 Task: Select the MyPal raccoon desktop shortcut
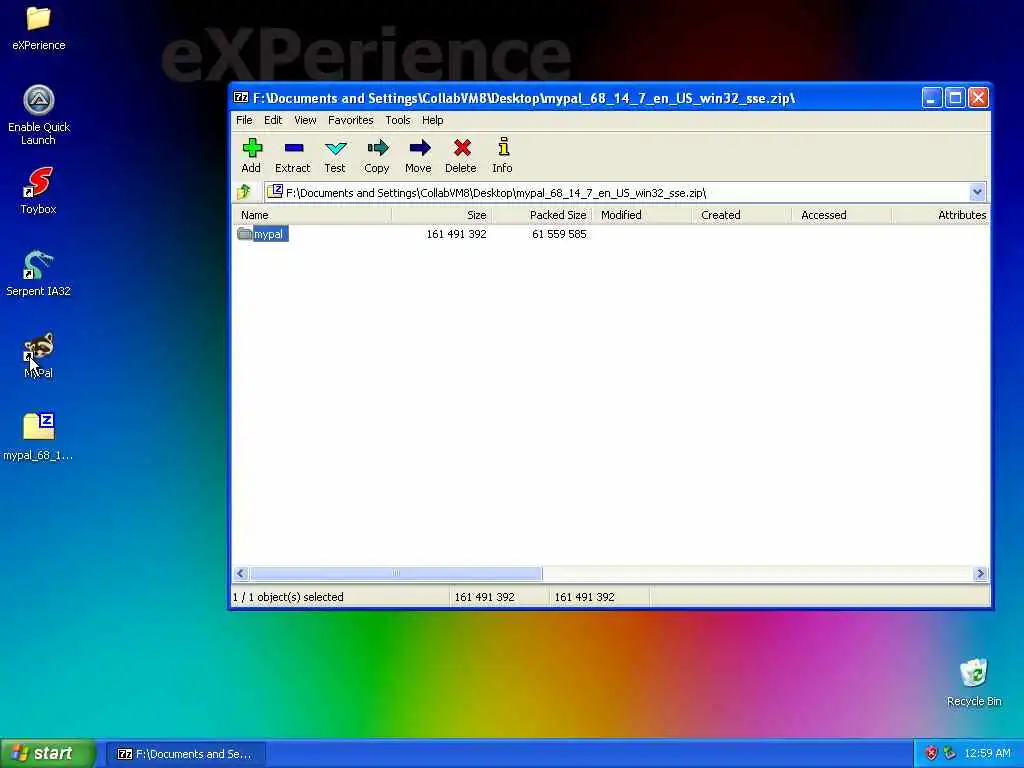(39, 355)
